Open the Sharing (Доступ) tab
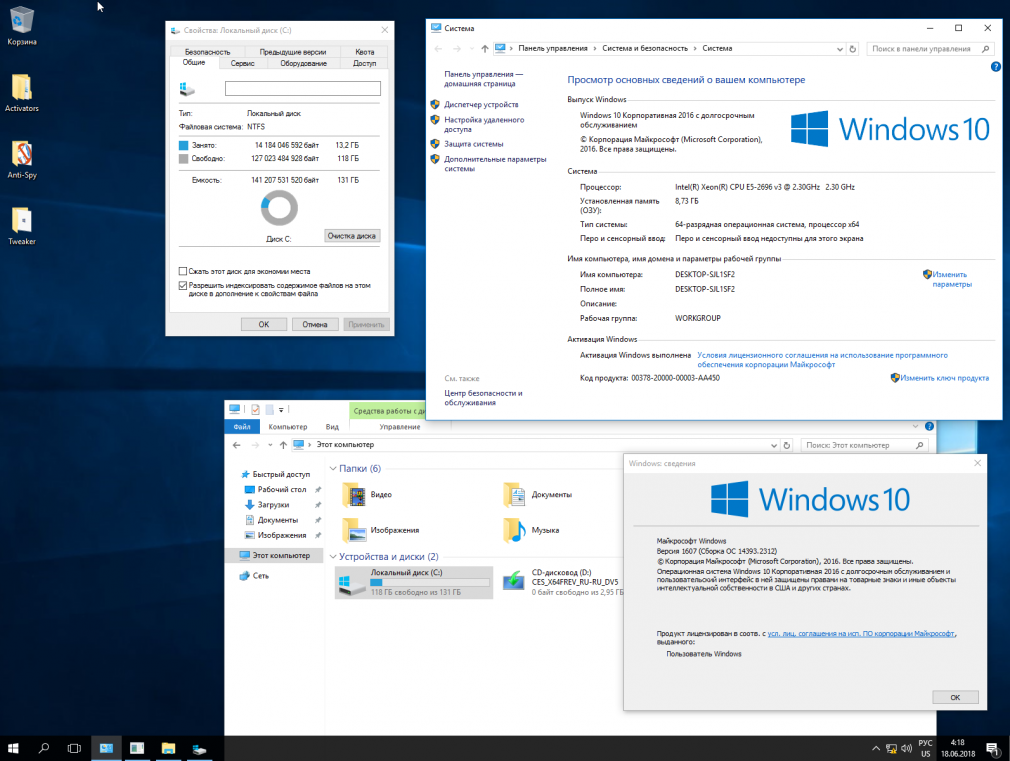 coord(365,63)
